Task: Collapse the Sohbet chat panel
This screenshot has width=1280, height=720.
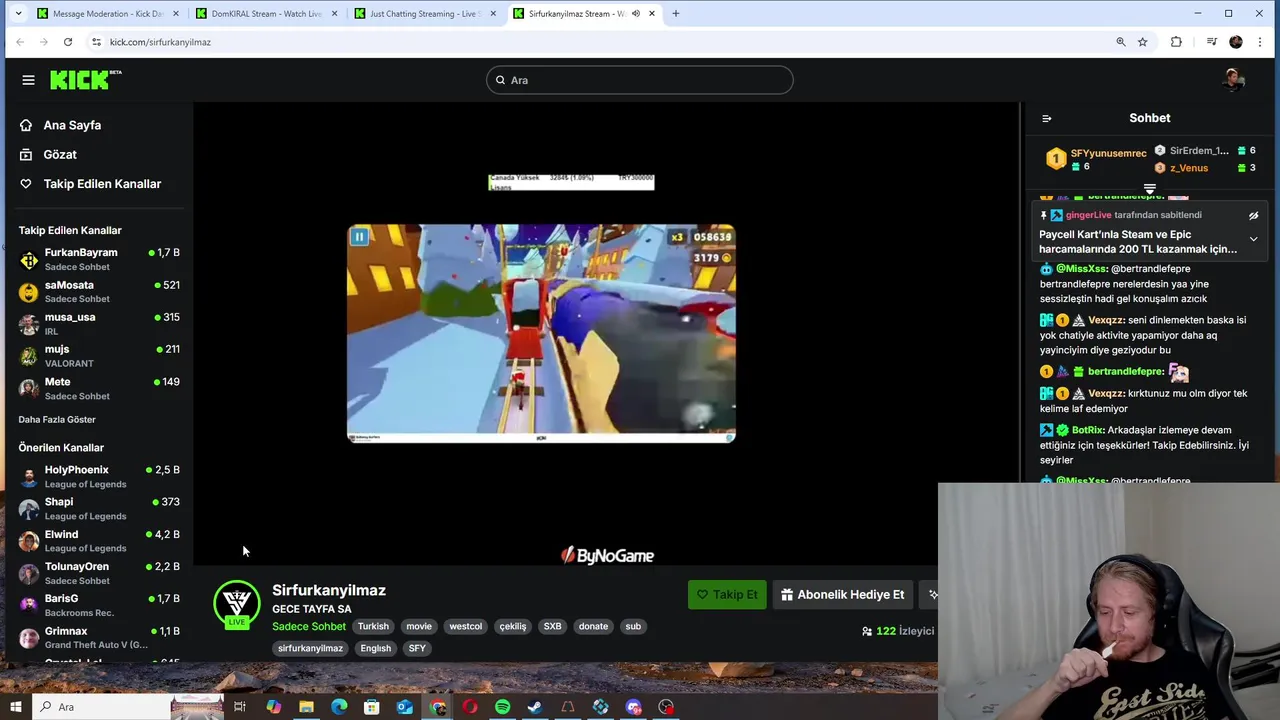Action: pyautogui.click(x=1047, y=118)
